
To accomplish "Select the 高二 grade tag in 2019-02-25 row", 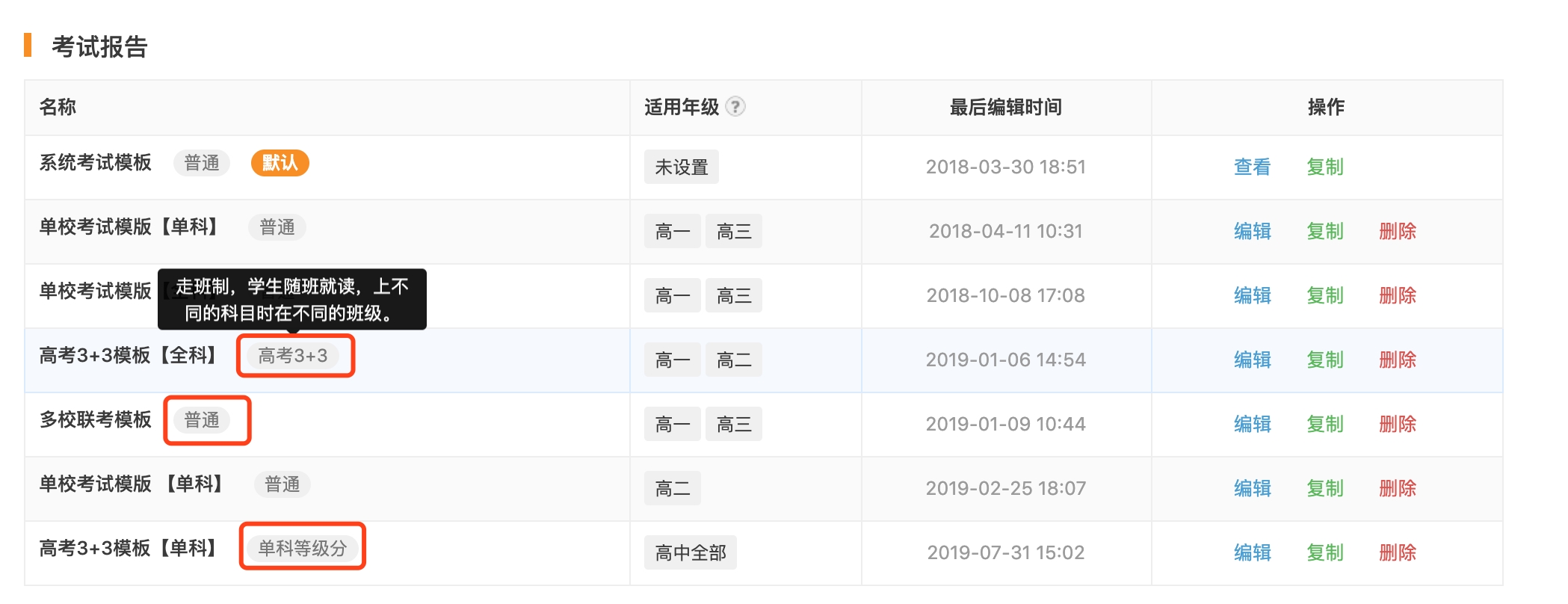I will (672, 487).
